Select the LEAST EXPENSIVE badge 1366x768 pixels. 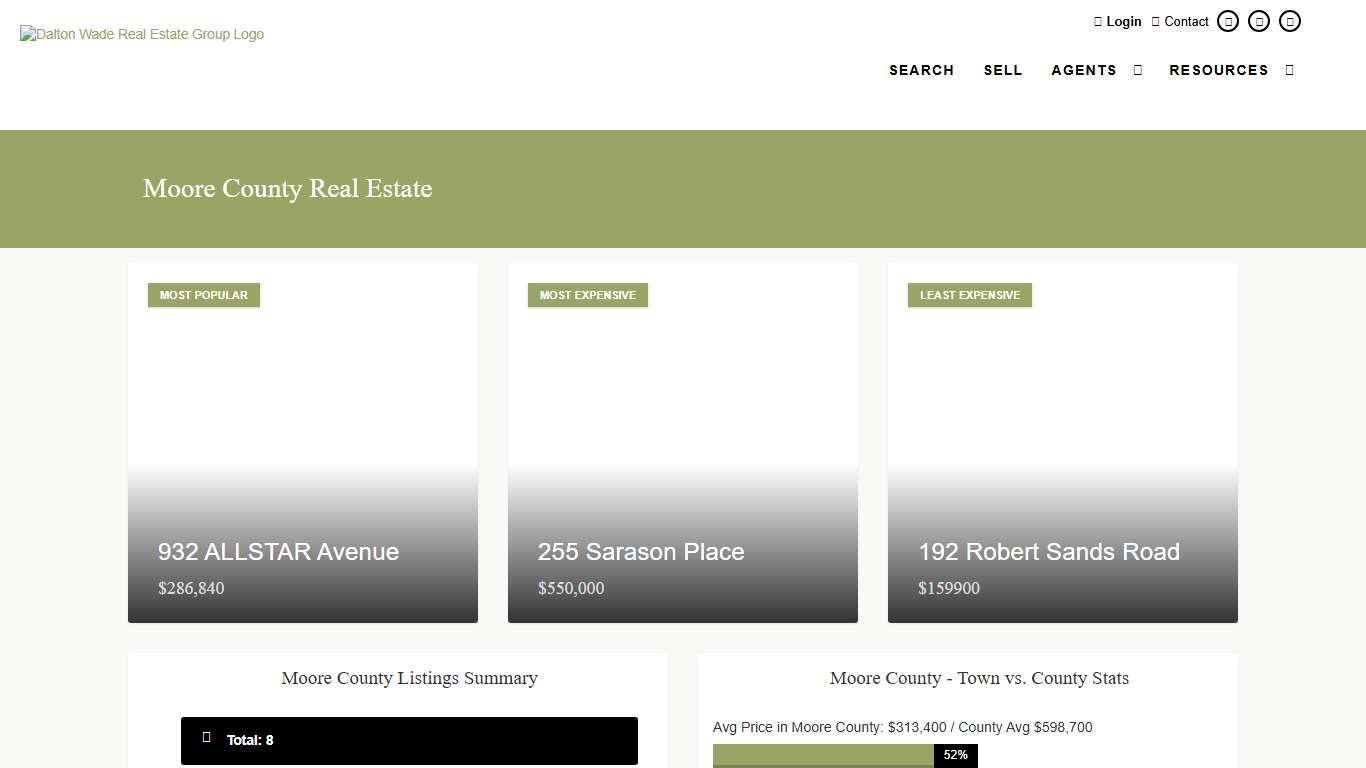point(970,295)
